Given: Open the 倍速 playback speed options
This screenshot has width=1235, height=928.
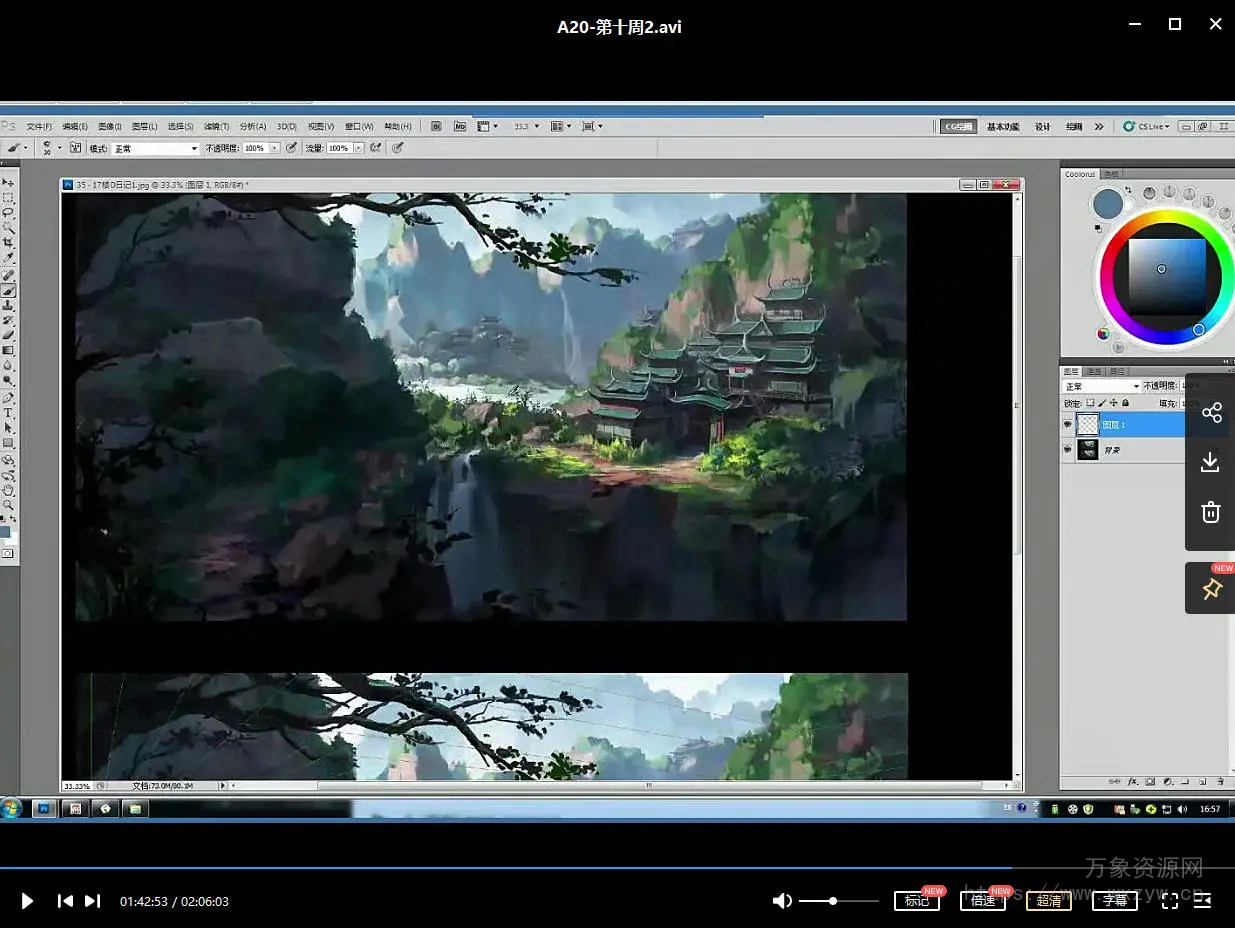Looking at the screenshot, I should click(x=982, y=901).
